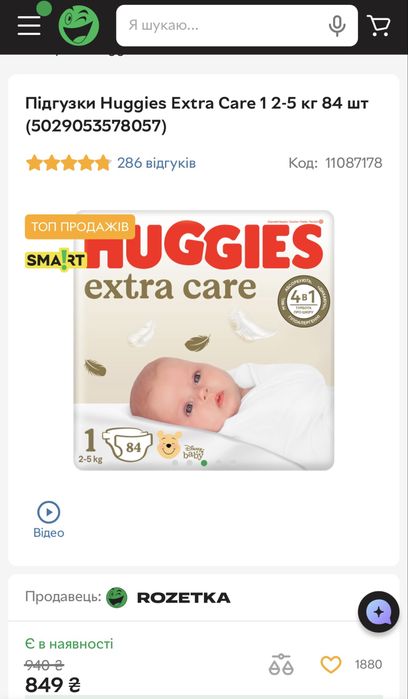Tap the SMART badge on the image
This screenshot has height=699, width=408.
55,260
